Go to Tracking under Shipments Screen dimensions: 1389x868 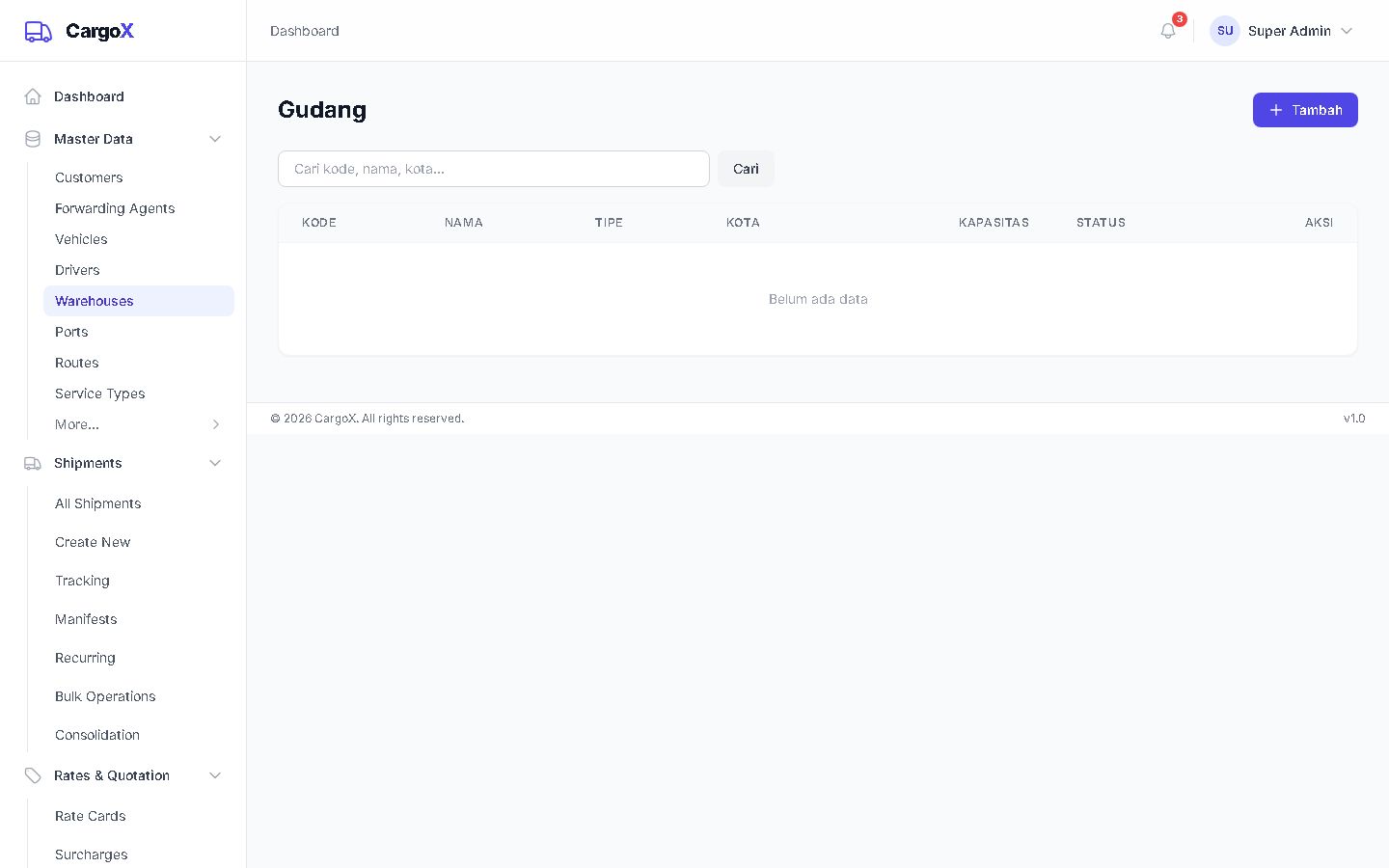point(82,581)
